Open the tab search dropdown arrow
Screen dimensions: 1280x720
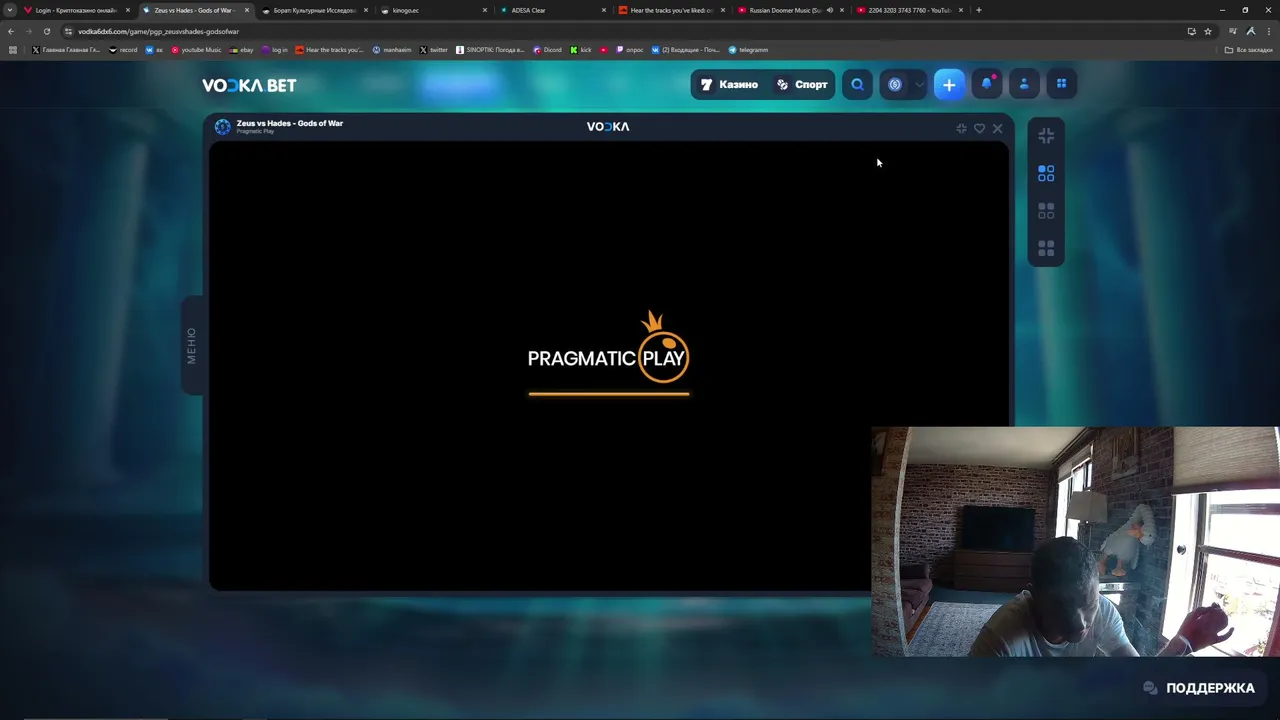10,10
